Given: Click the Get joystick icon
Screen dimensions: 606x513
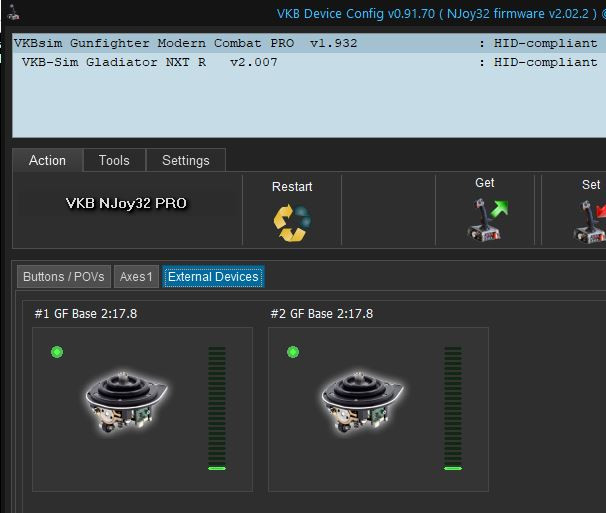Looking at the screenshot, I should [x=487, y=220].
